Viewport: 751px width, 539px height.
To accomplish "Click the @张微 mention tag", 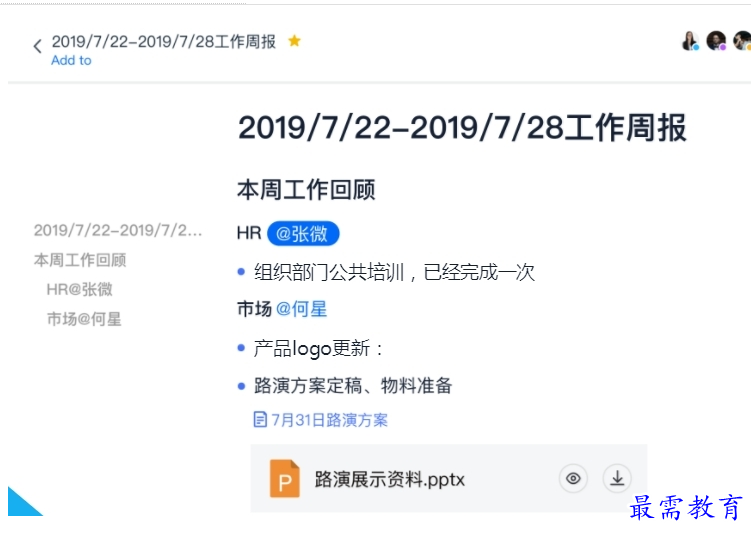I will click(x=303, y=233).
